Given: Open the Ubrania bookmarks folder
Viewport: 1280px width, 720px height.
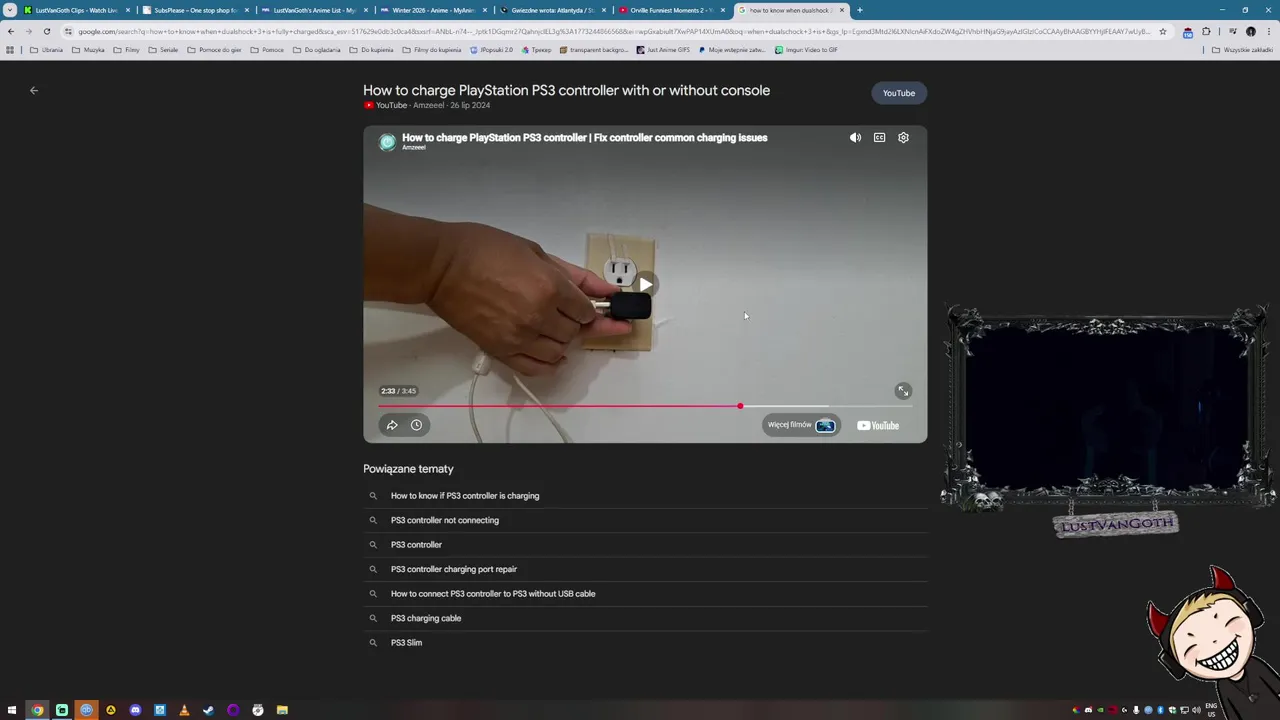Looking at the screenshot, I should (x=47, y=49).
